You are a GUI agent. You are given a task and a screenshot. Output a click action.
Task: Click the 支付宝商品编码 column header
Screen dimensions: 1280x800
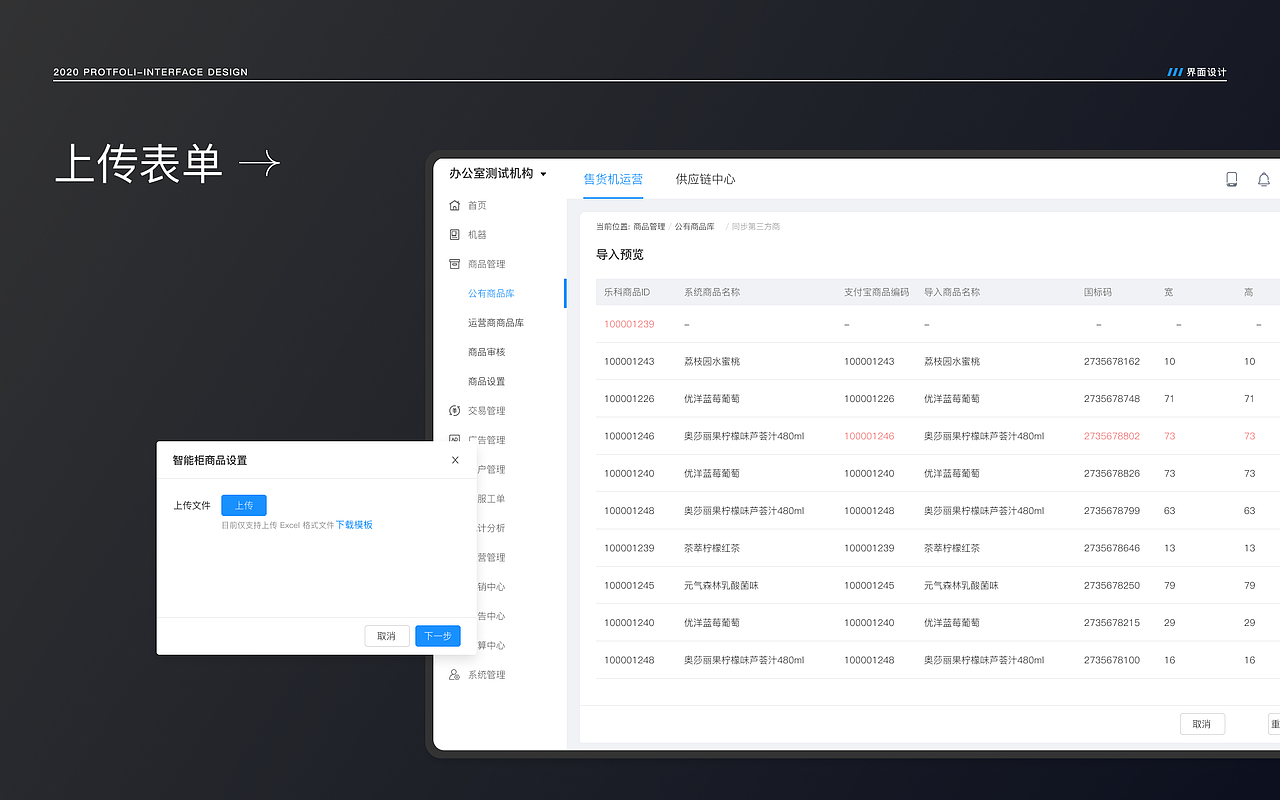(x=877, y=292)
